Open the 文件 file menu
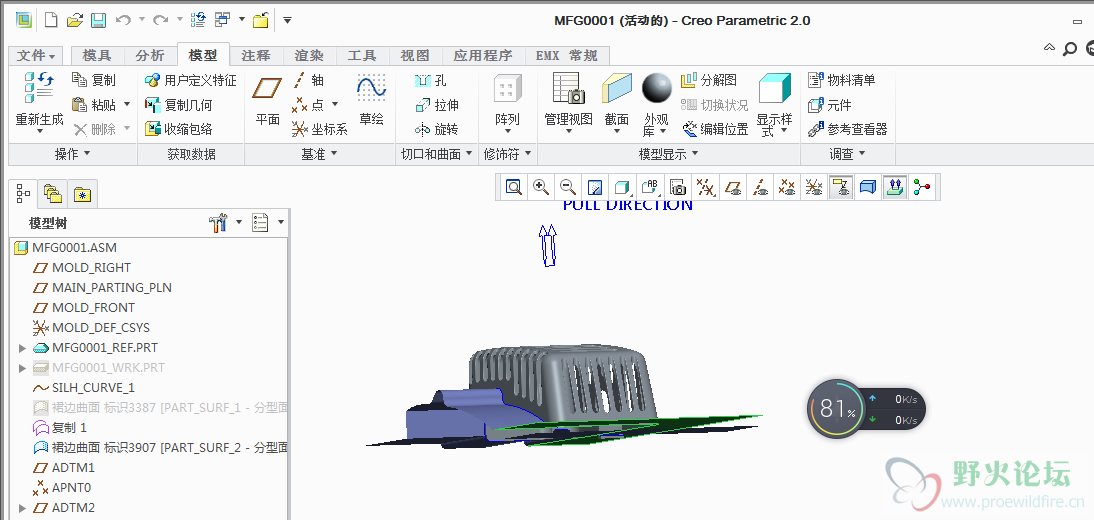1094x520 pixels. pyautogui.click(x=37, y=56)
